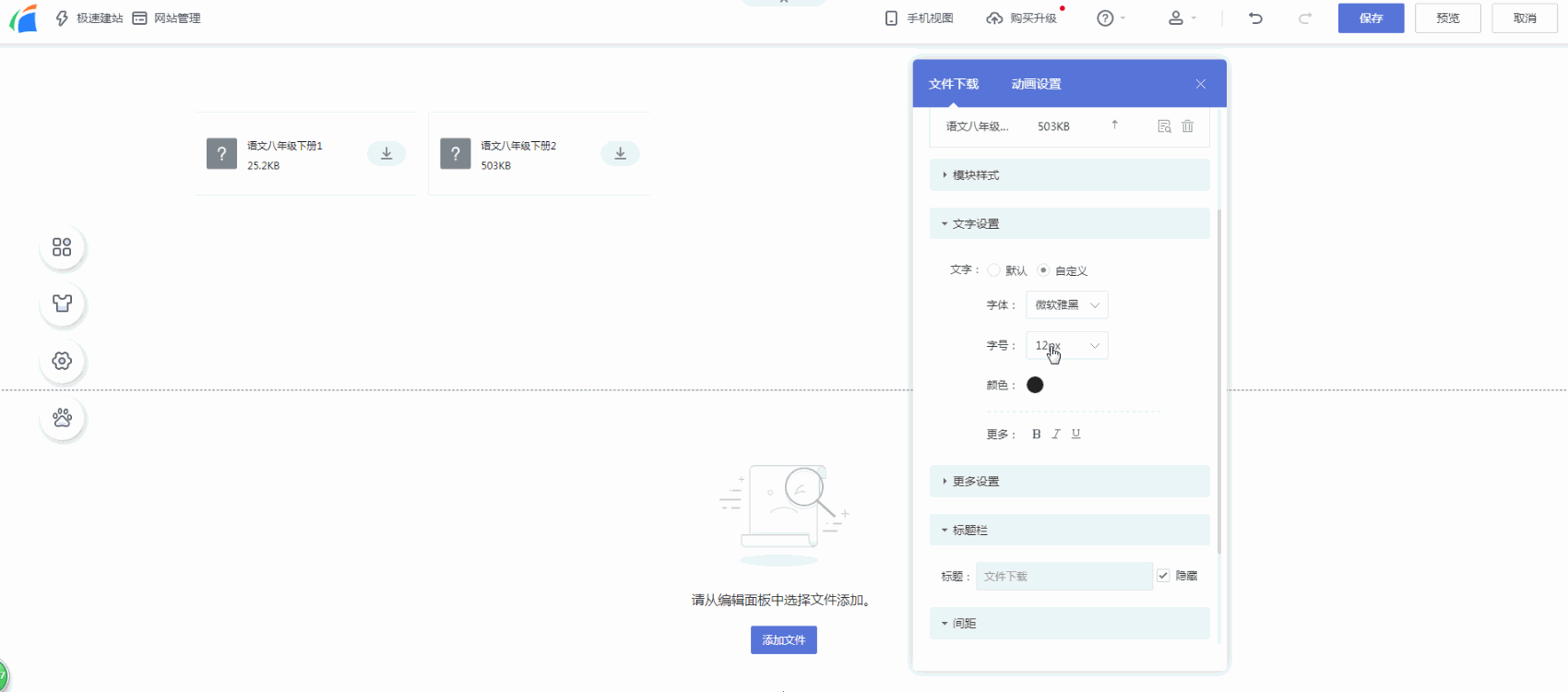Click the panel vertical scrollbar

coord(1219,380)
